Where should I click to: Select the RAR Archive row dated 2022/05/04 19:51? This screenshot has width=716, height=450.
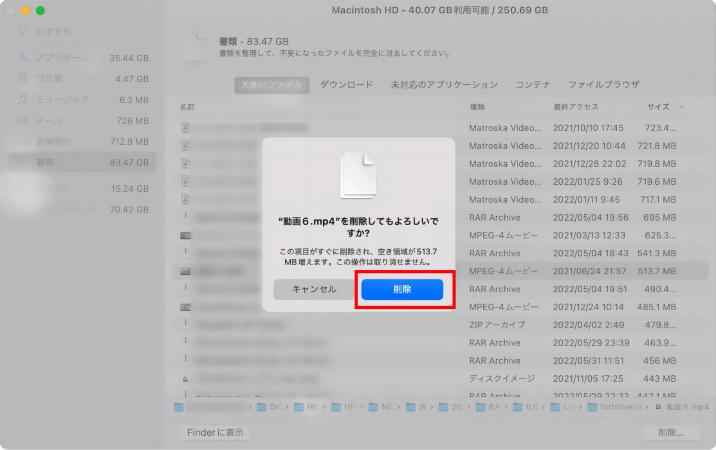(x=441, y=289)
